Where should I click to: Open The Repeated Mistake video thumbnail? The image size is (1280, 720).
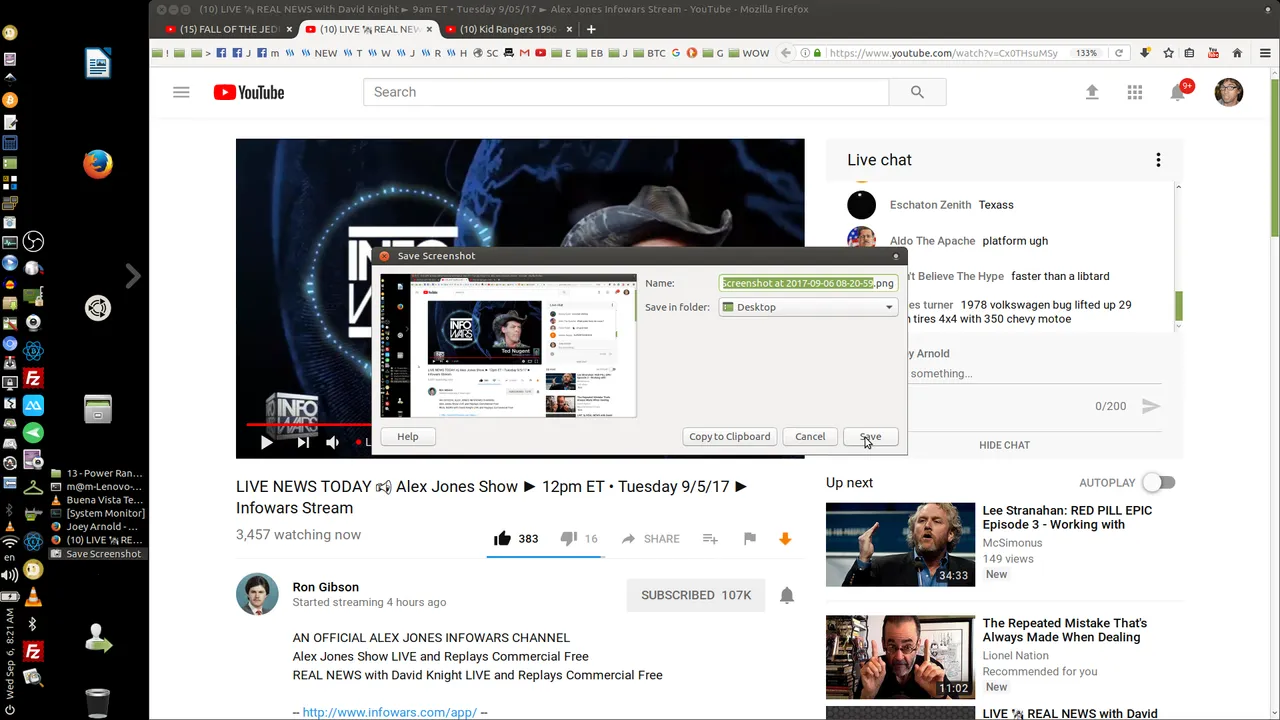tap(900, 657)
